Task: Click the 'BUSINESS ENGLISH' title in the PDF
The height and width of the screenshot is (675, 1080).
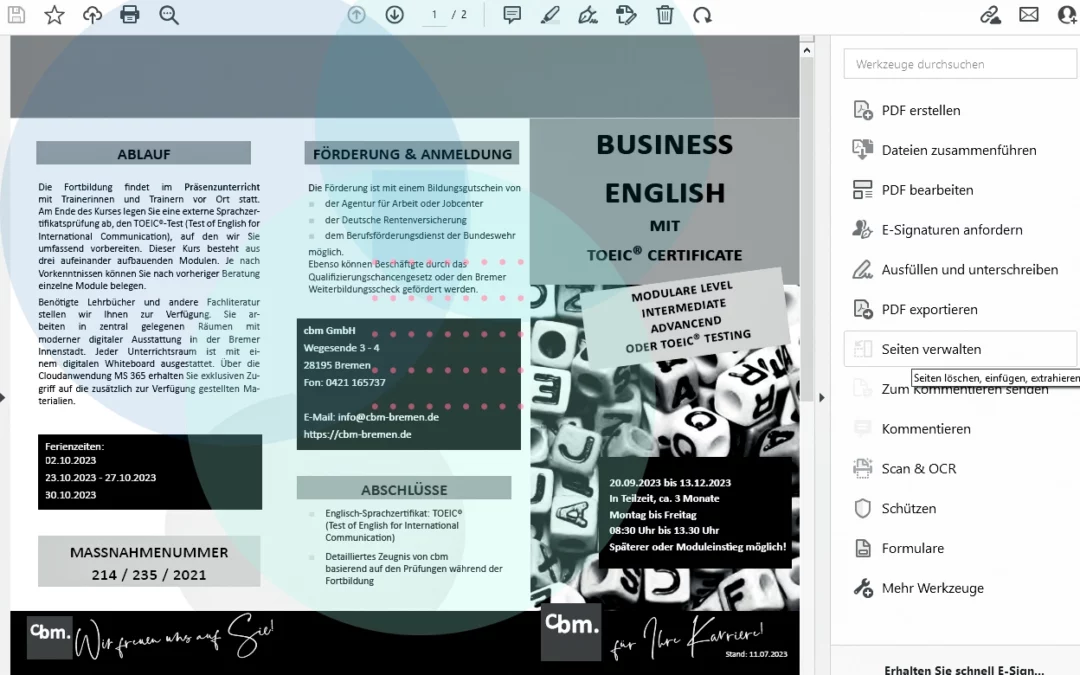Action: coord(665,169)
